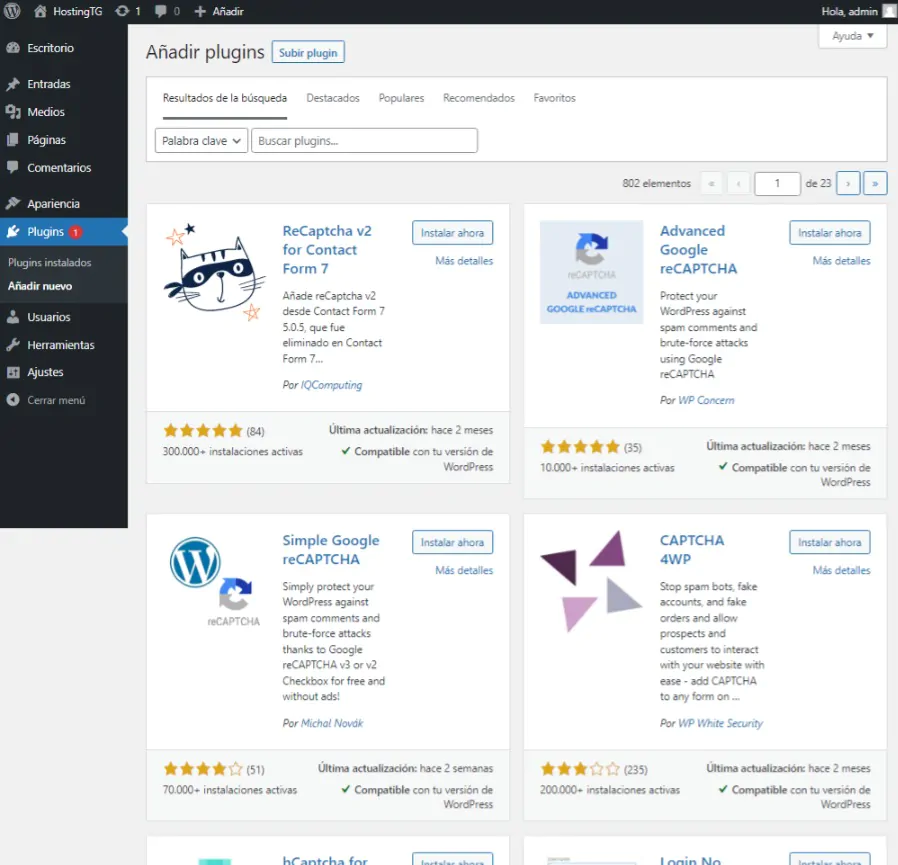This screenshot has height=865, width=898.
Task: Click the Apariencia brush icon
Action: pos(13,203)
